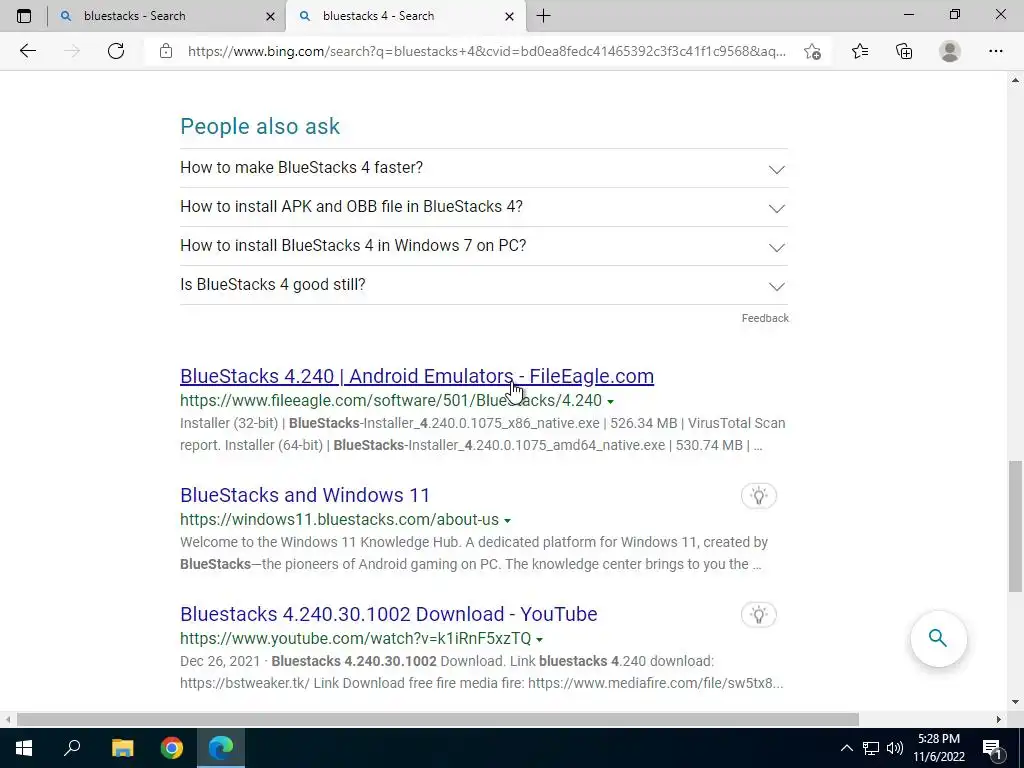Click the vertical scrollbar thumb

pos(1014,526)
